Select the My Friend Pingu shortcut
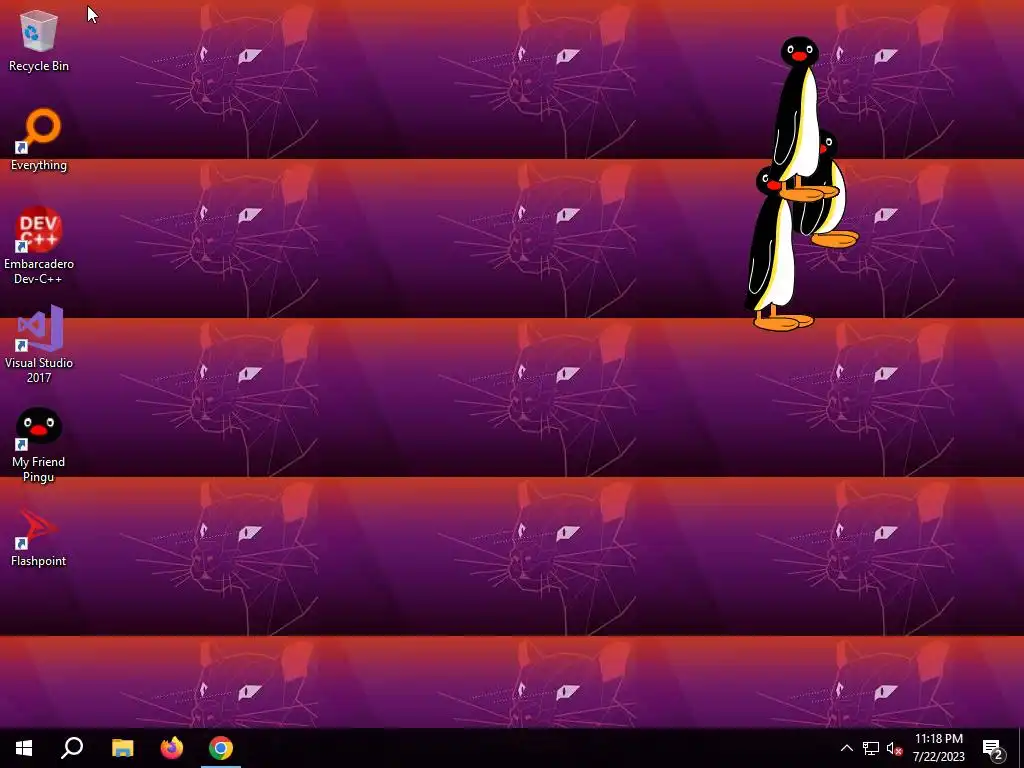Screen dimensions: 1024x768 pyautogui.click(x=39, y=445)
